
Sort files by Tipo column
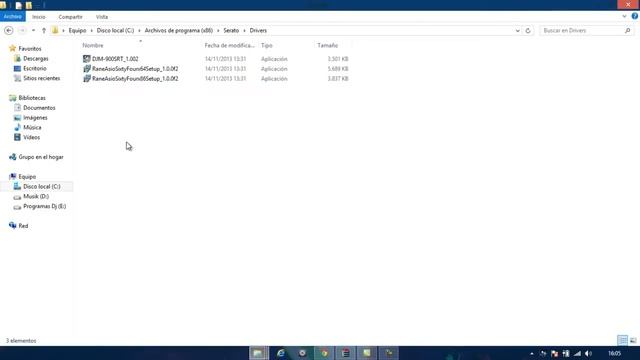click(267, 45)
